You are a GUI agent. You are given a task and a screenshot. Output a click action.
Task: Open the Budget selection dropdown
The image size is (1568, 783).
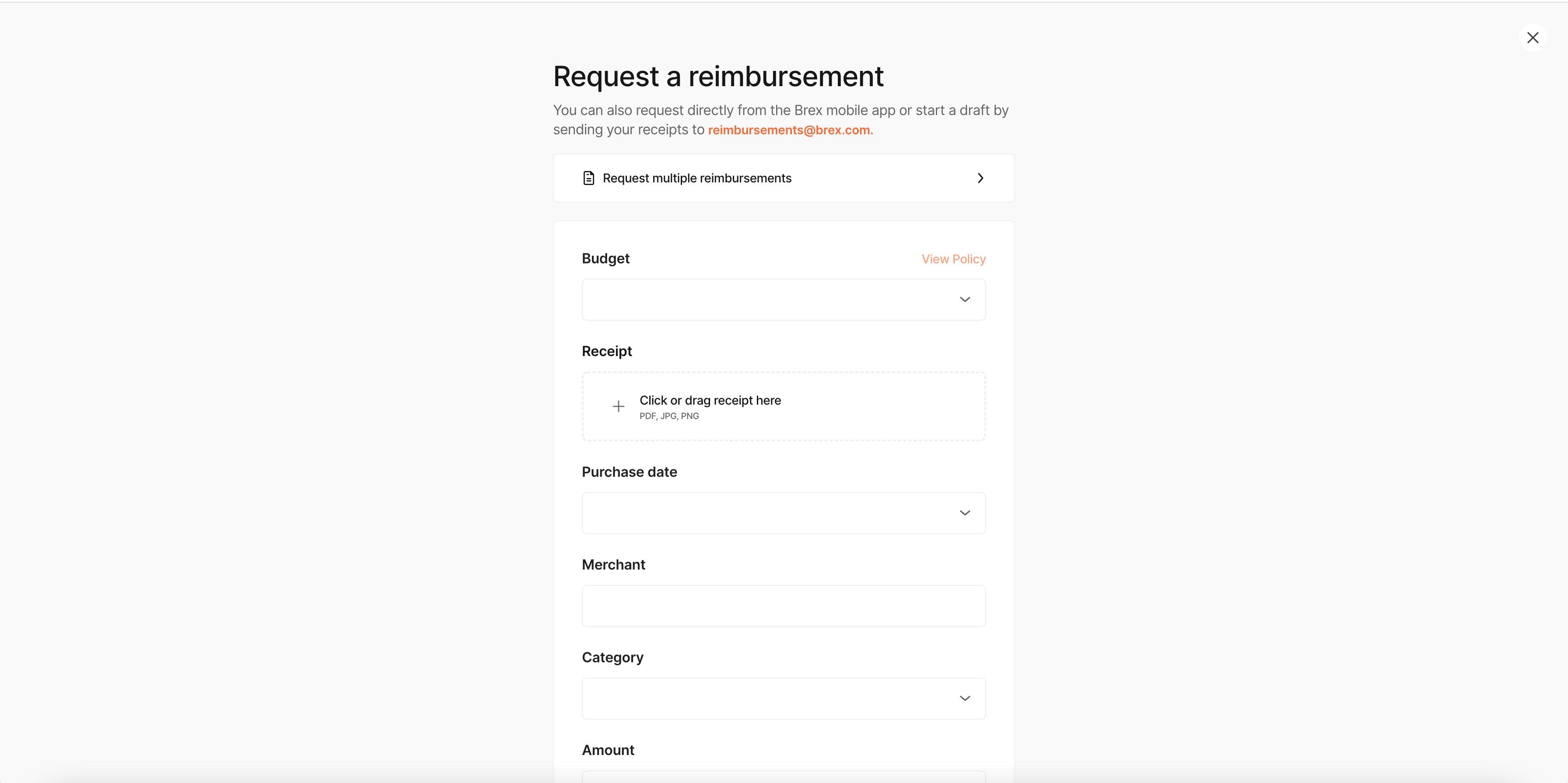(784, 299)
